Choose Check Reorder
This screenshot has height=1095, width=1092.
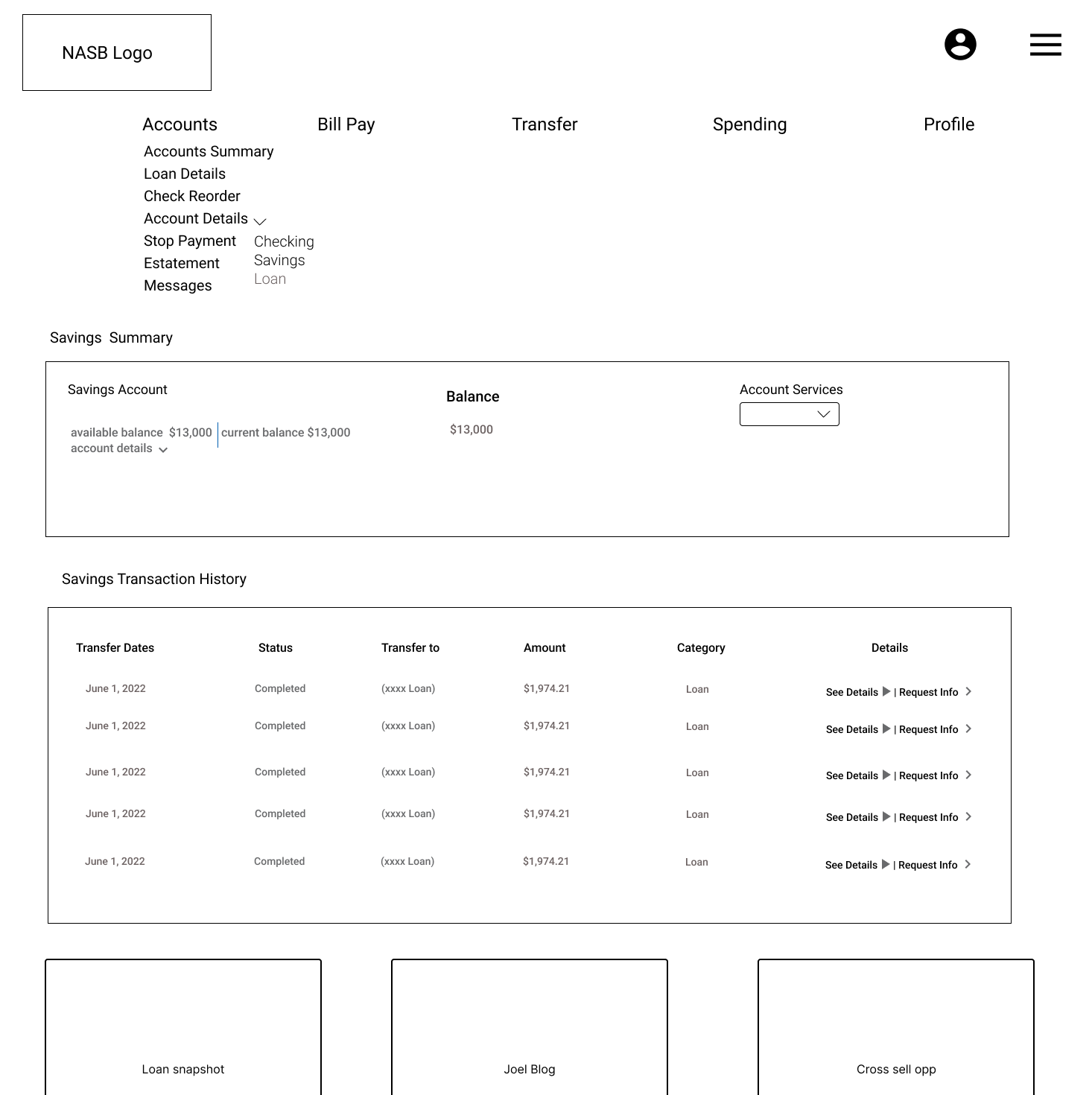pyautogui.click(x=192, y=196)
